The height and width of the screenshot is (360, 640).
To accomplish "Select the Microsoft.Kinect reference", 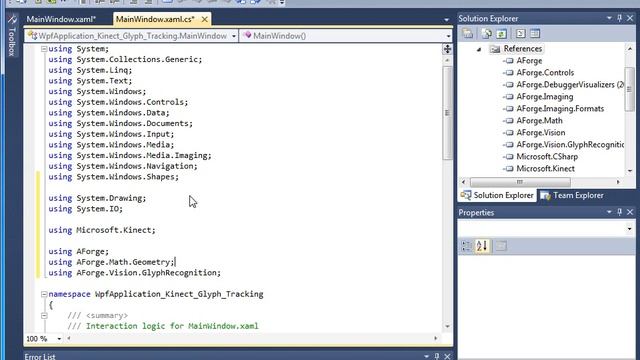I will (545, 169).
